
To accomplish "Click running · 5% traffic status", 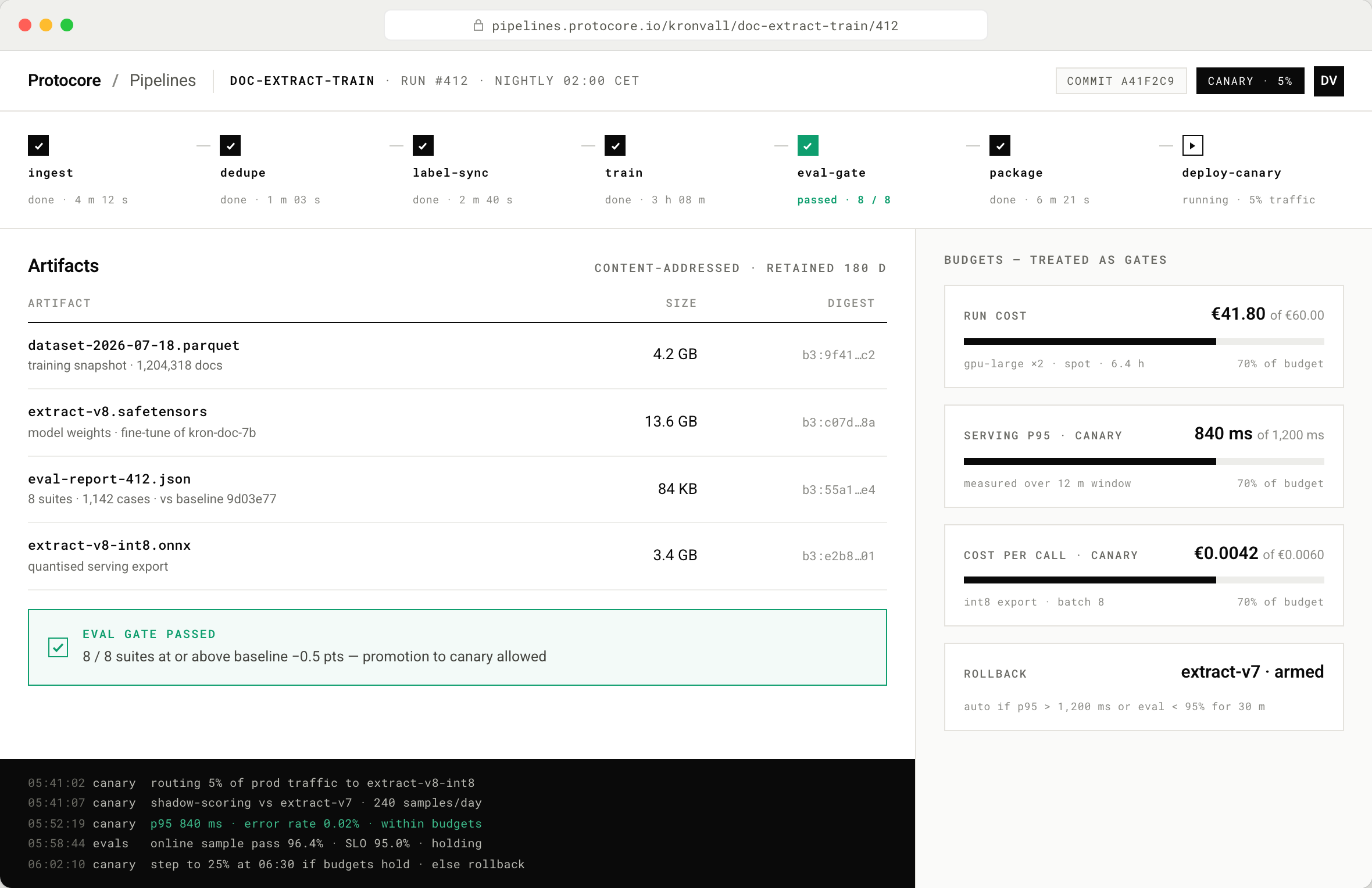I will tap(1248, 199).
